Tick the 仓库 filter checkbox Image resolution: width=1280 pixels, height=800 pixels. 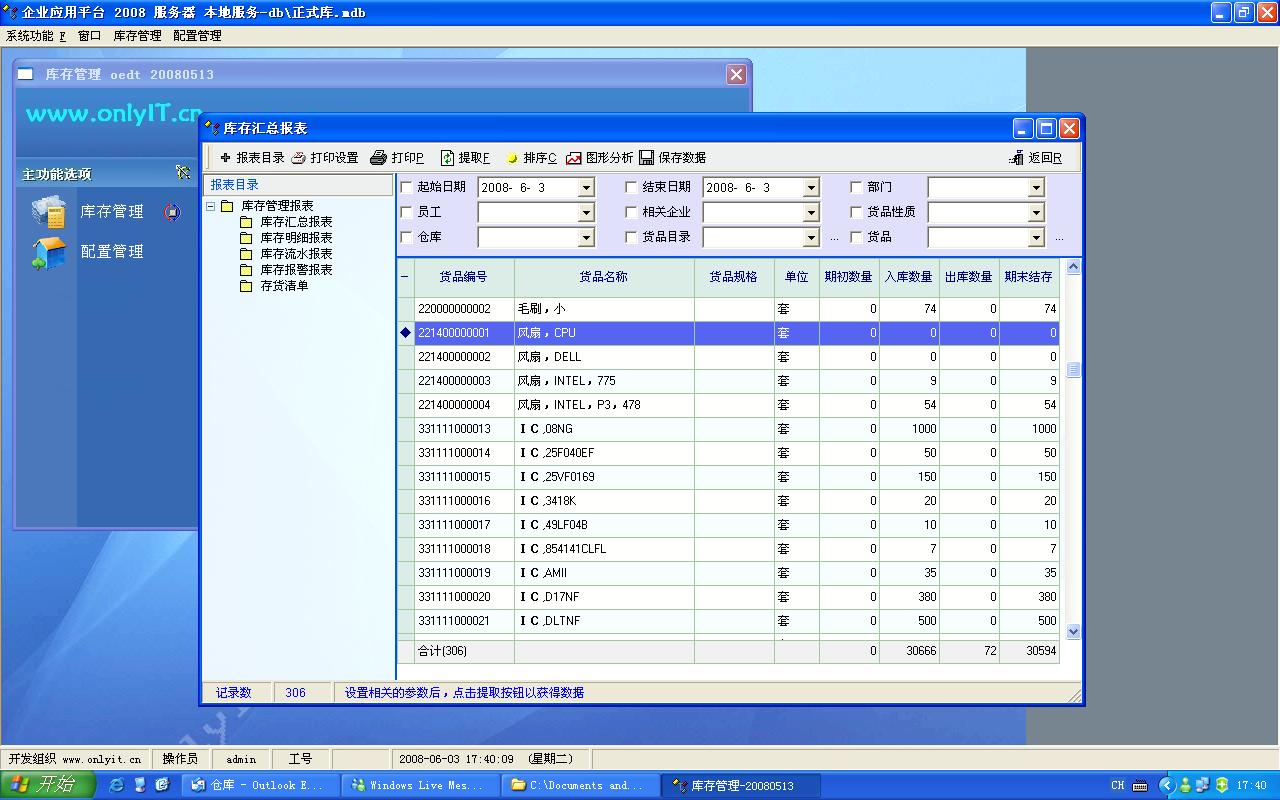coord(406,237)
